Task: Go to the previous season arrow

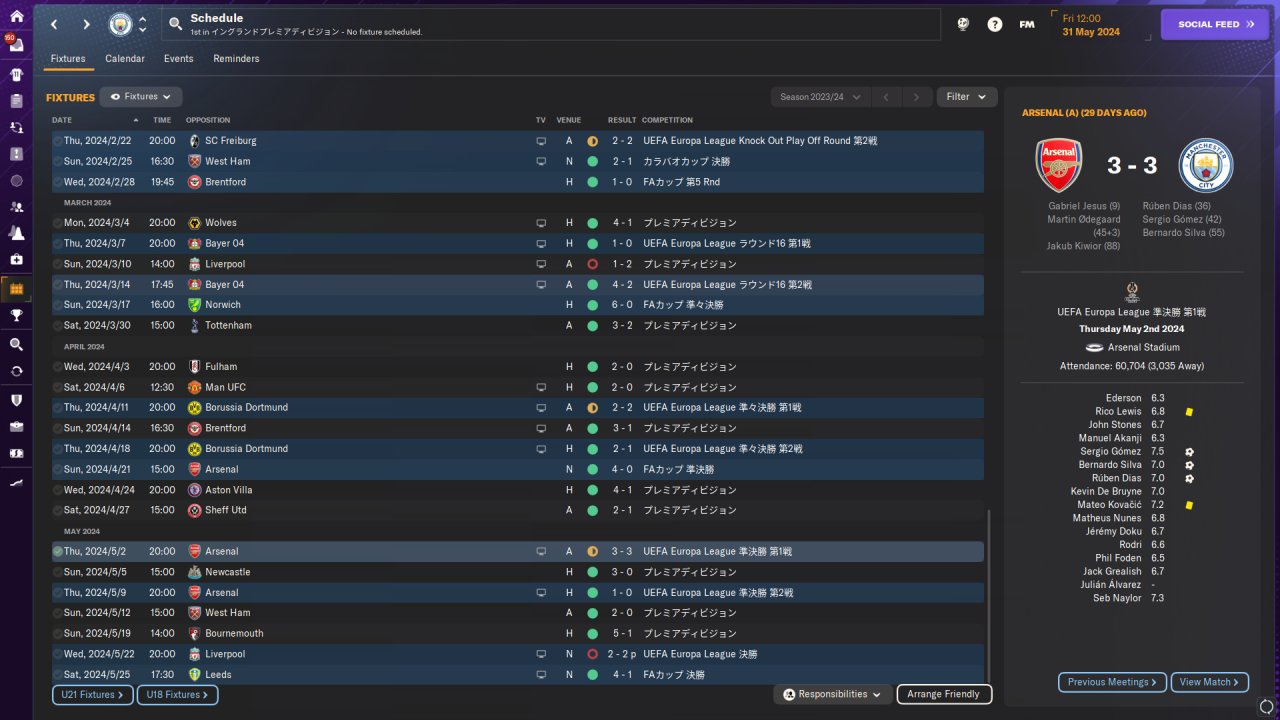Action: tap(885, 97)
